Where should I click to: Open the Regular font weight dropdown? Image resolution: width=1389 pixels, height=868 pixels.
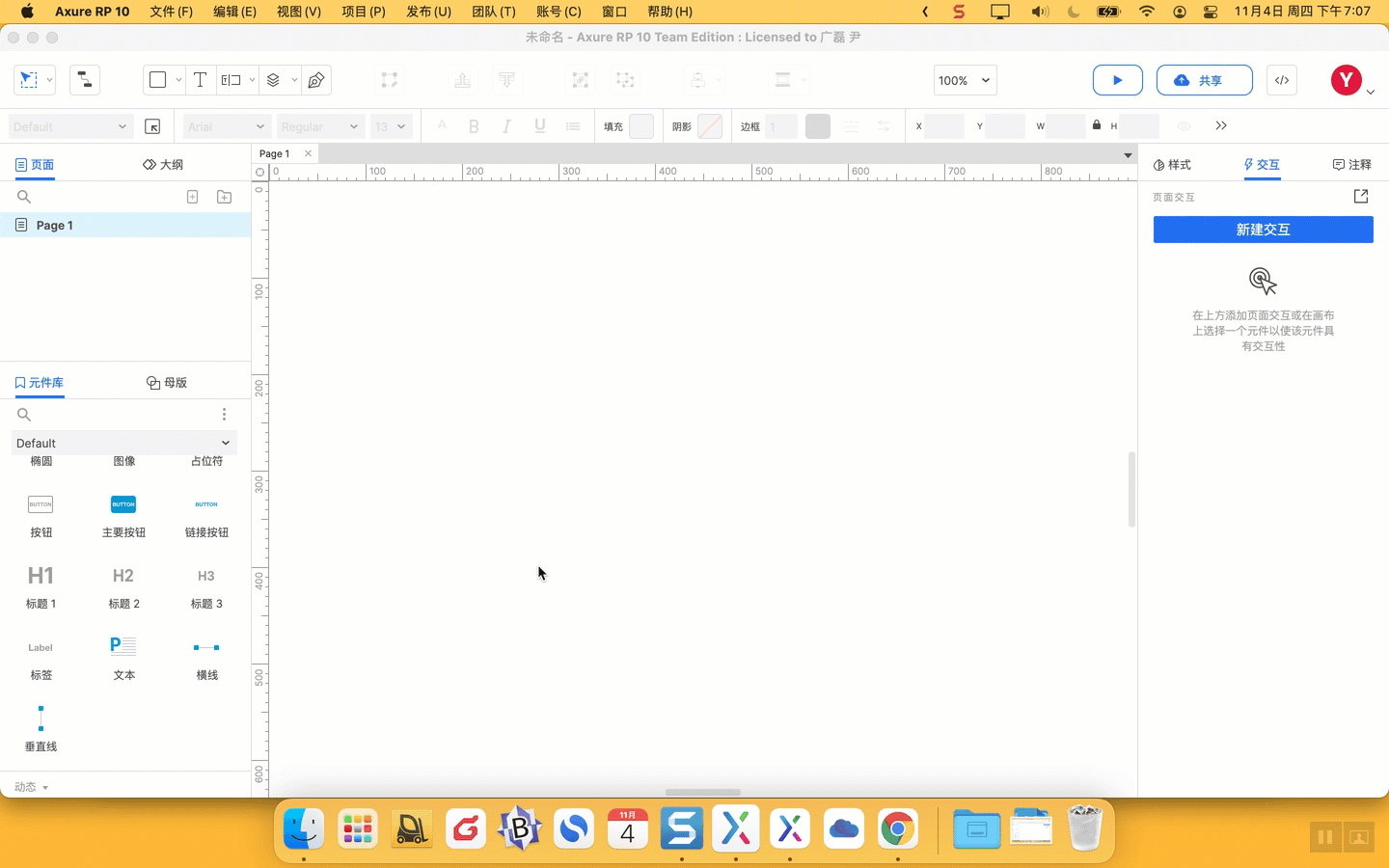click(319, 126)
